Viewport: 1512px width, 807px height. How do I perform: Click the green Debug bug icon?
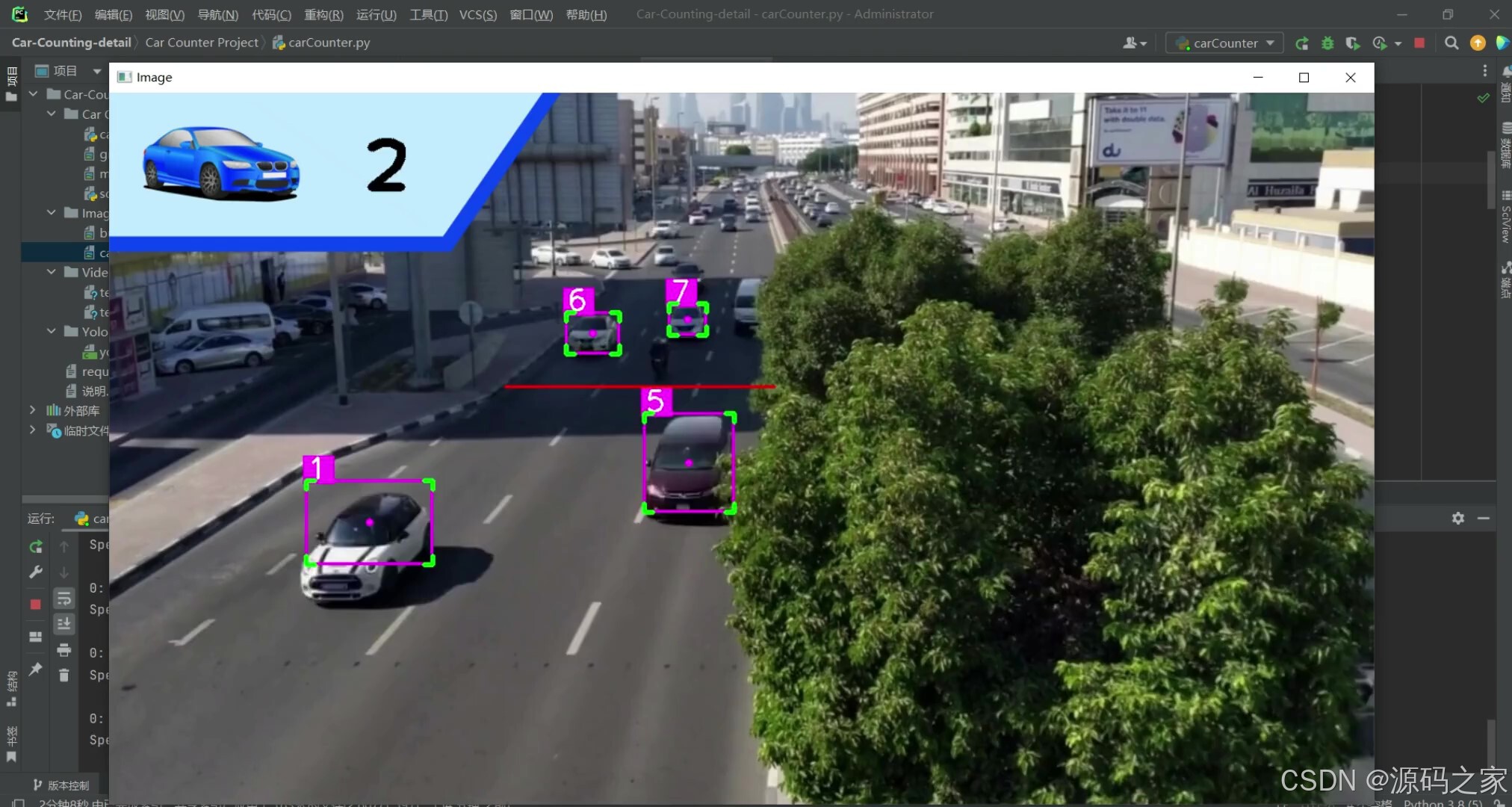coord(1327,43)
